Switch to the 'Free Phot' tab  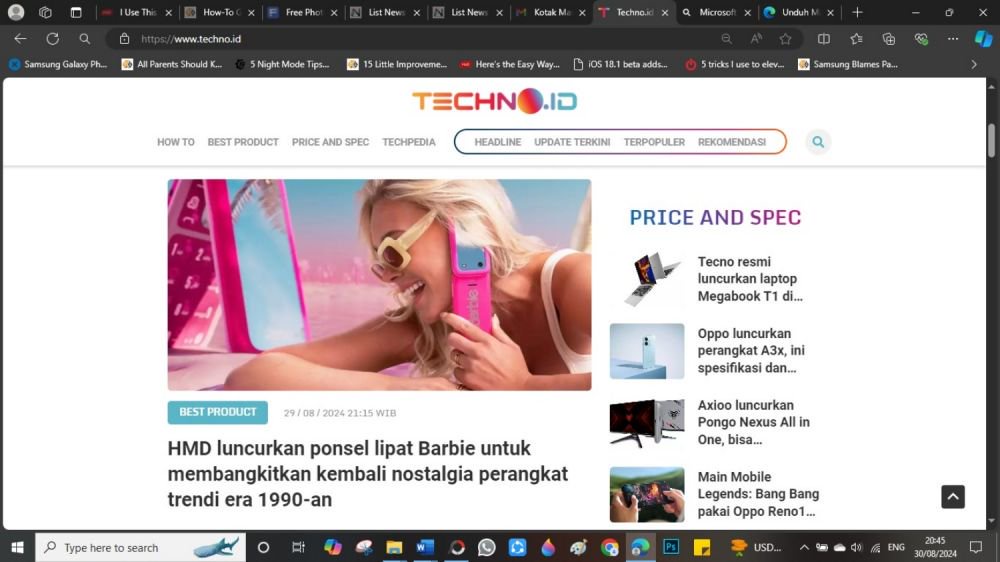pos(303,12)
